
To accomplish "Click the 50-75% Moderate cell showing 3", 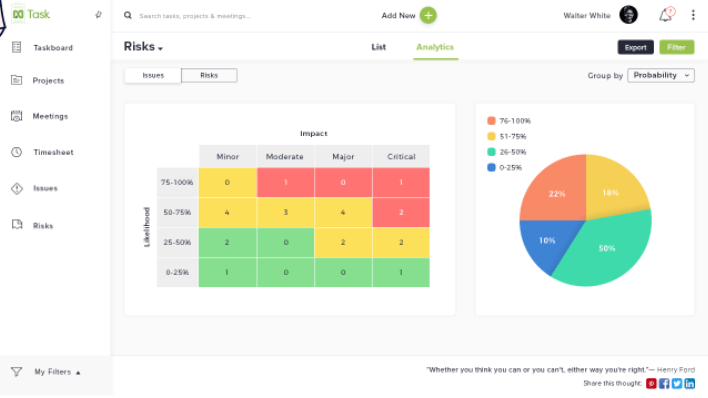I will [x=285, y=212].
